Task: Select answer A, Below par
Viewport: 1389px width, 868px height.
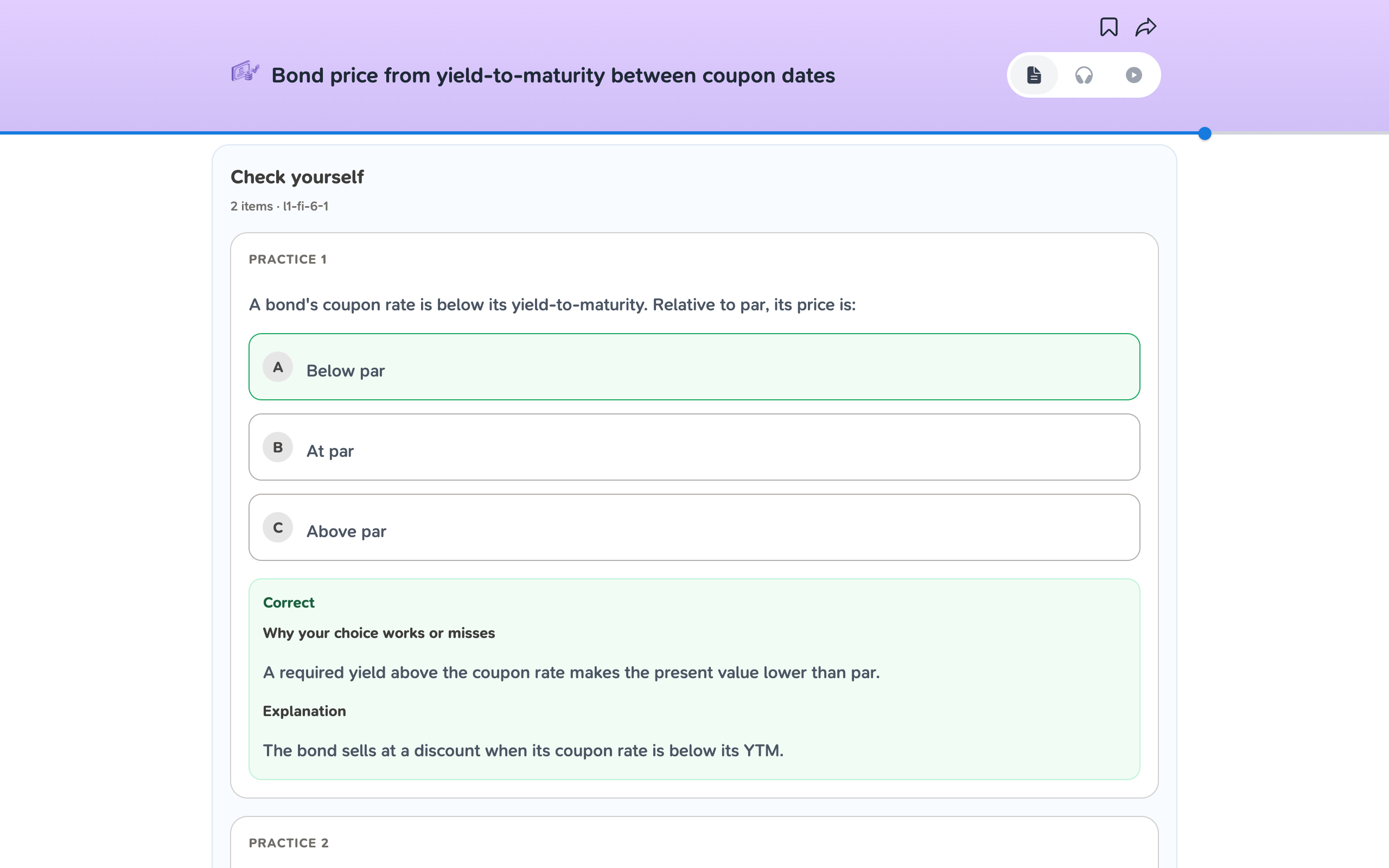Action: (694, 367)
